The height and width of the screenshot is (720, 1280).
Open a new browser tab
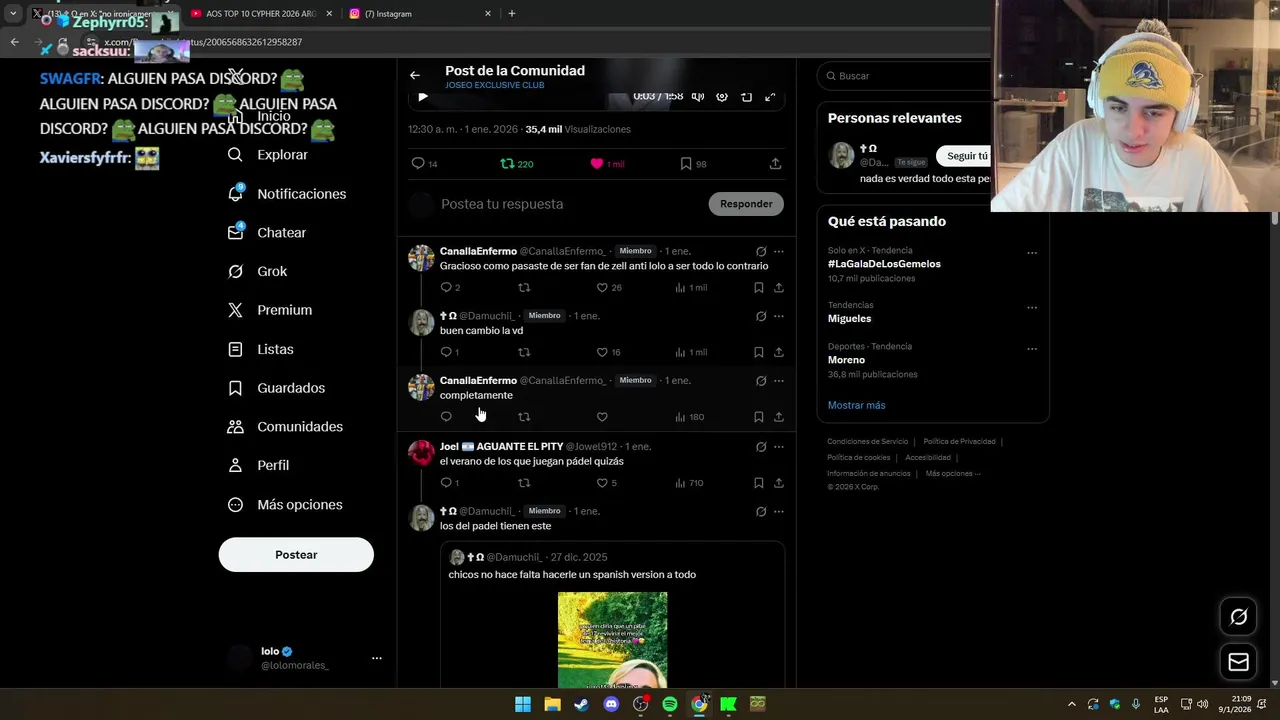click(x=512, y=14)
